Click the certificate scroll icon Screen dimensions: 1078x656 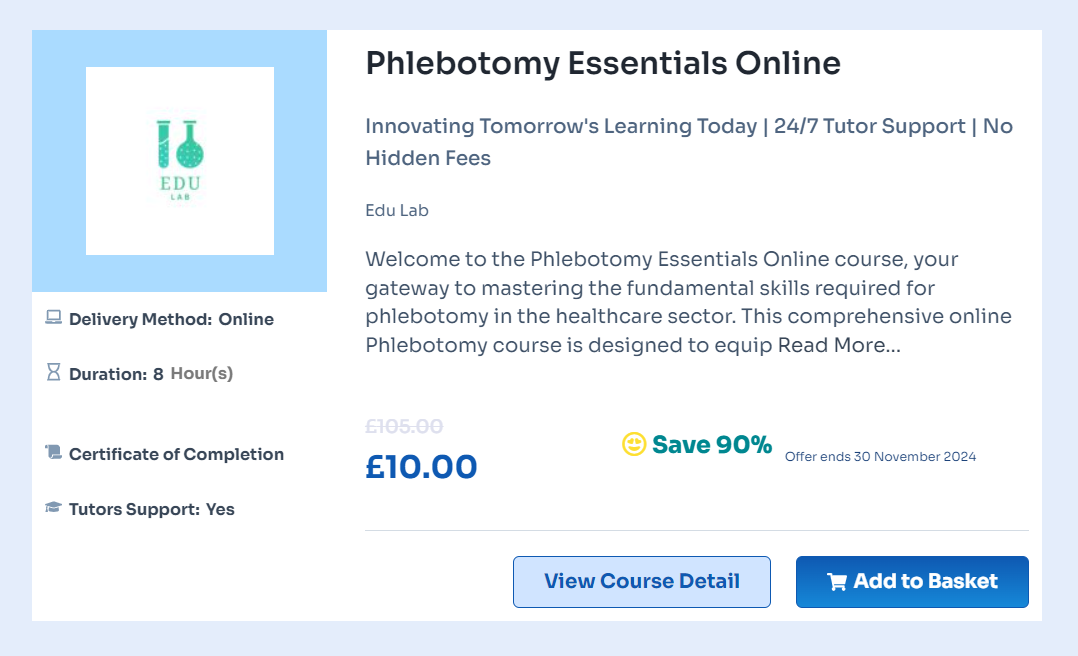(54, 453)
